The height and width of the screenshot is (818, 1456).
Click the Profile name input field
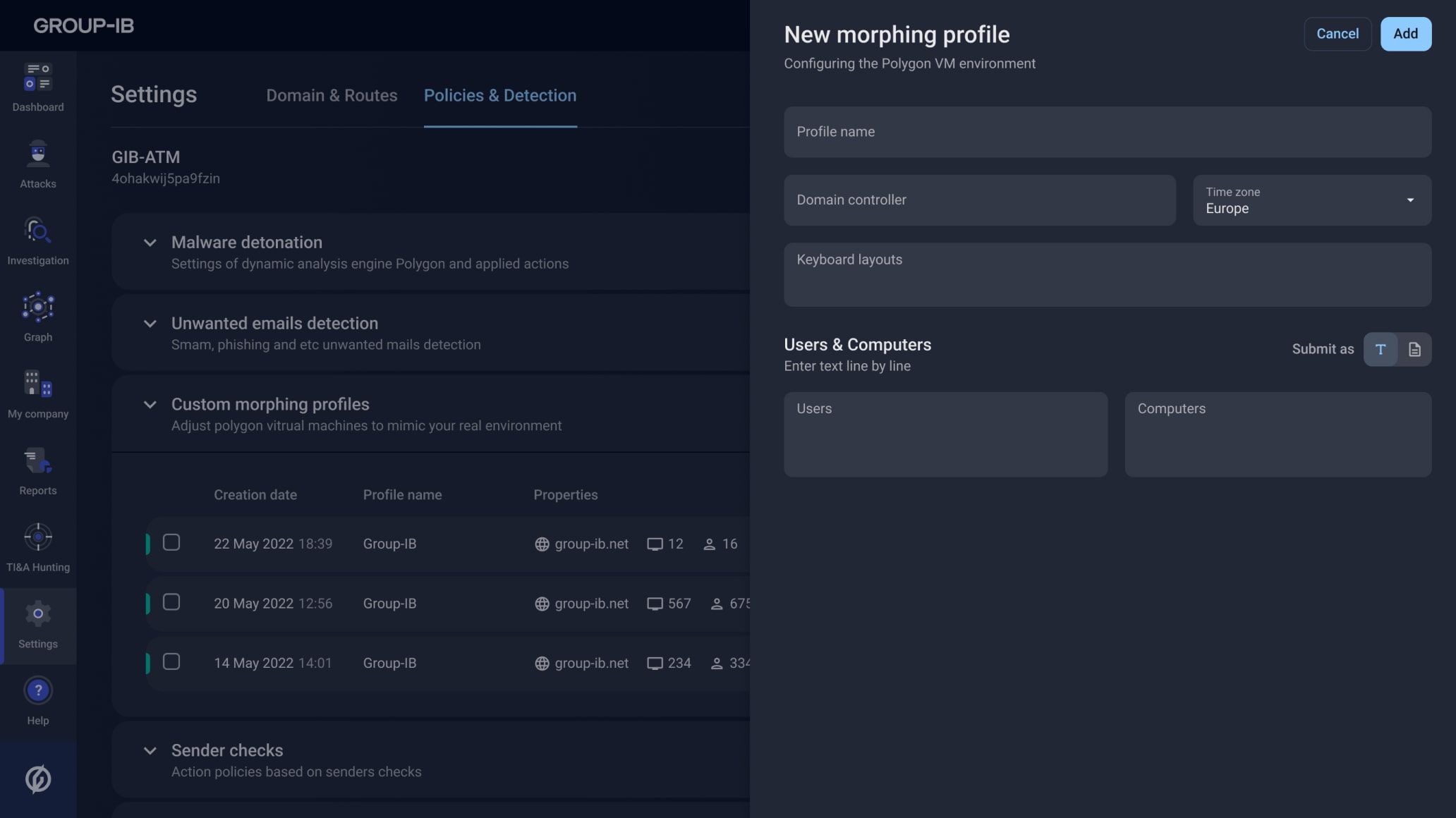click(1108, 132)
